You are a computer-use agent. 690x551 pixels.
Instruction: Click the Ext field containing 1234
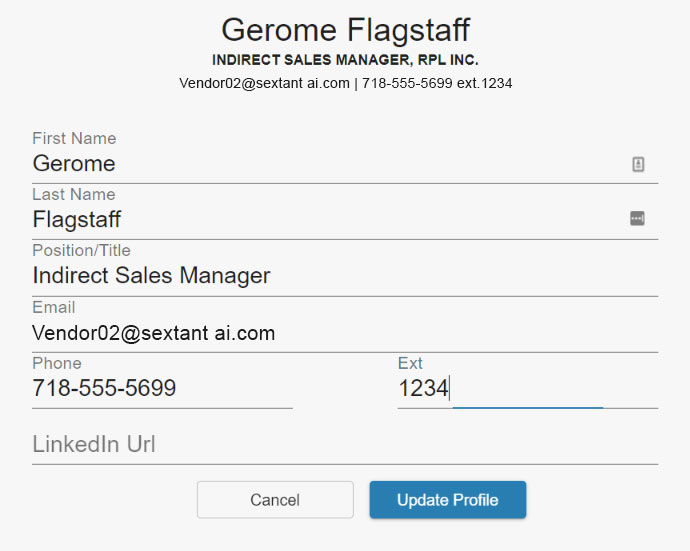point(525,389)
